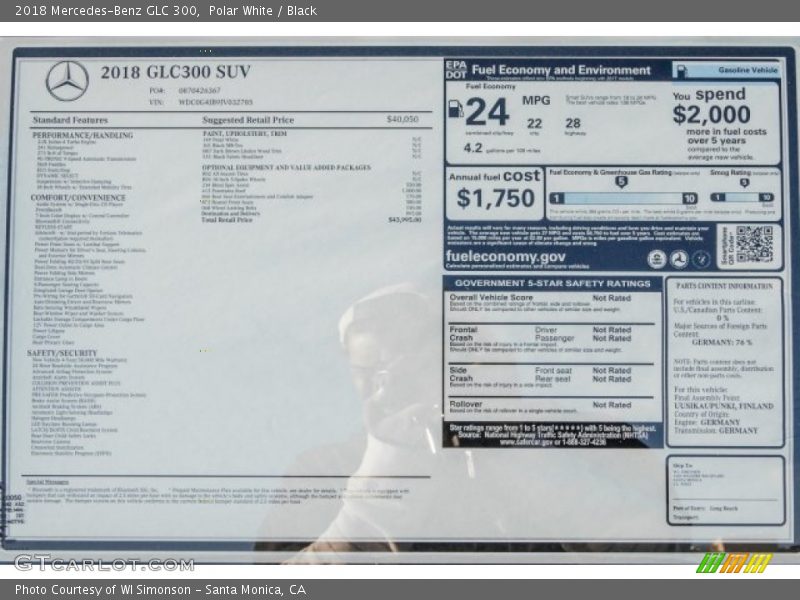This screenshot has height=600, width=800.
Task: Click 'Not Rated' in the Rollover row
Action: point(612,405)
